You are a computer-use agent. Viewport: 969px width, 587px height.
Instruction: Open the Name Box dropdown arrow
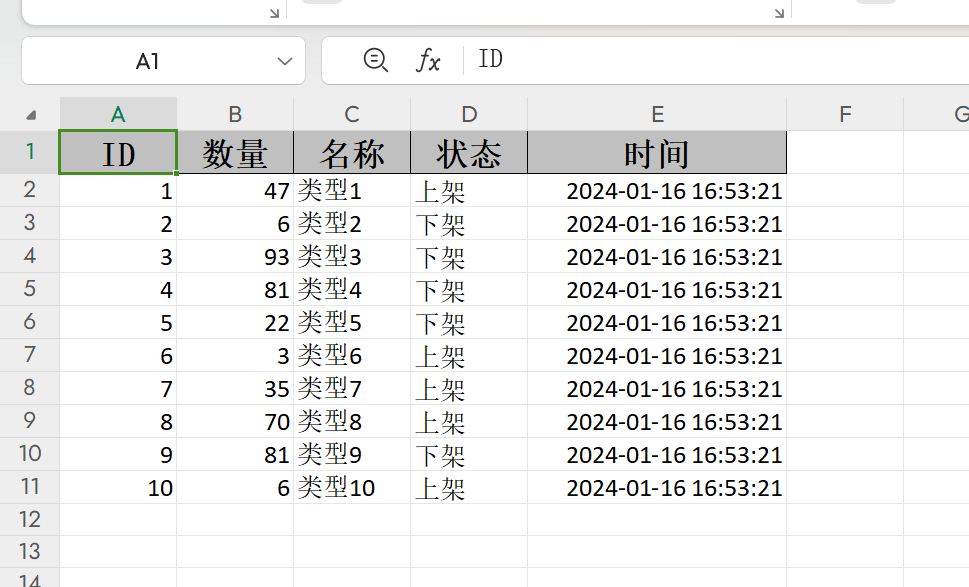[x=284, y=61]
